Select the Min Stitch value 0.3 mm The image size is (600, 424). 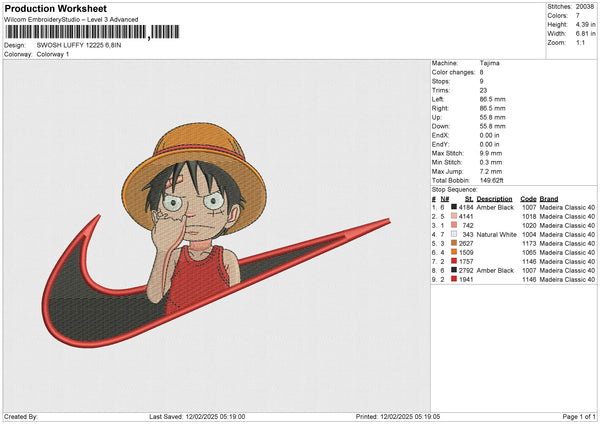tap(491, 162)
